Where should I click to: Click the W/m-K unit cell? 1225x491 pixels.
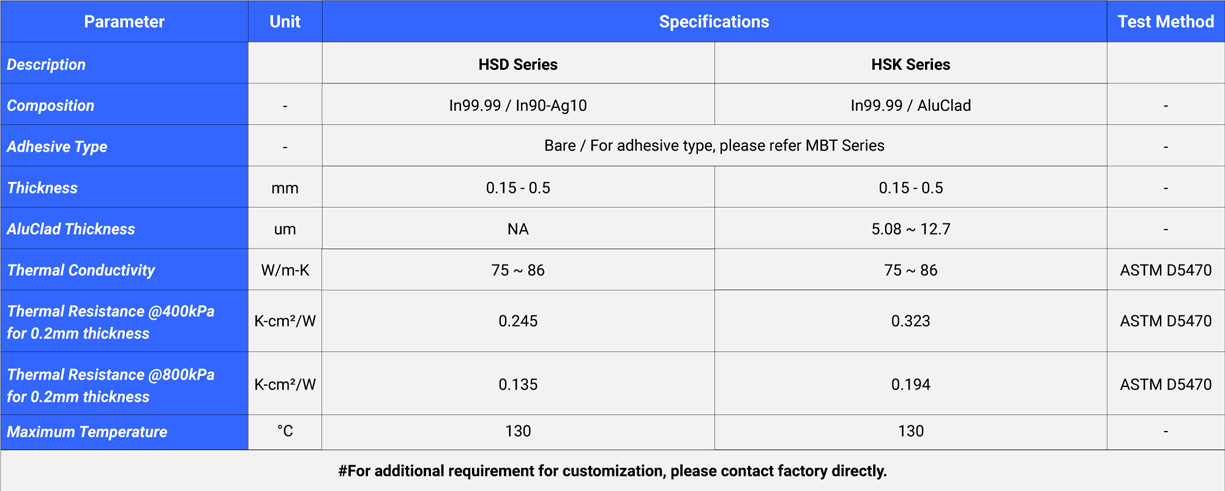coord(285,270)
